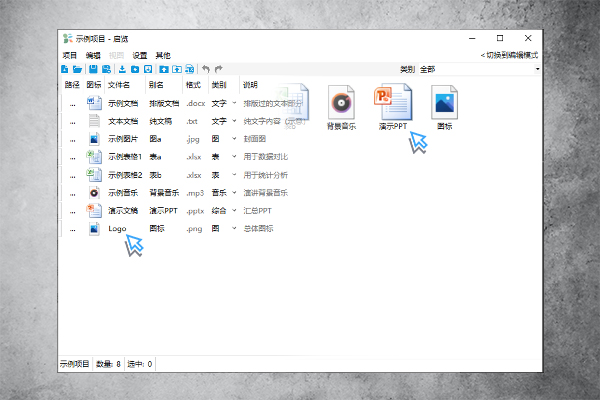Expand category dropdown arrow in 文本文档 row

point(234,121)
